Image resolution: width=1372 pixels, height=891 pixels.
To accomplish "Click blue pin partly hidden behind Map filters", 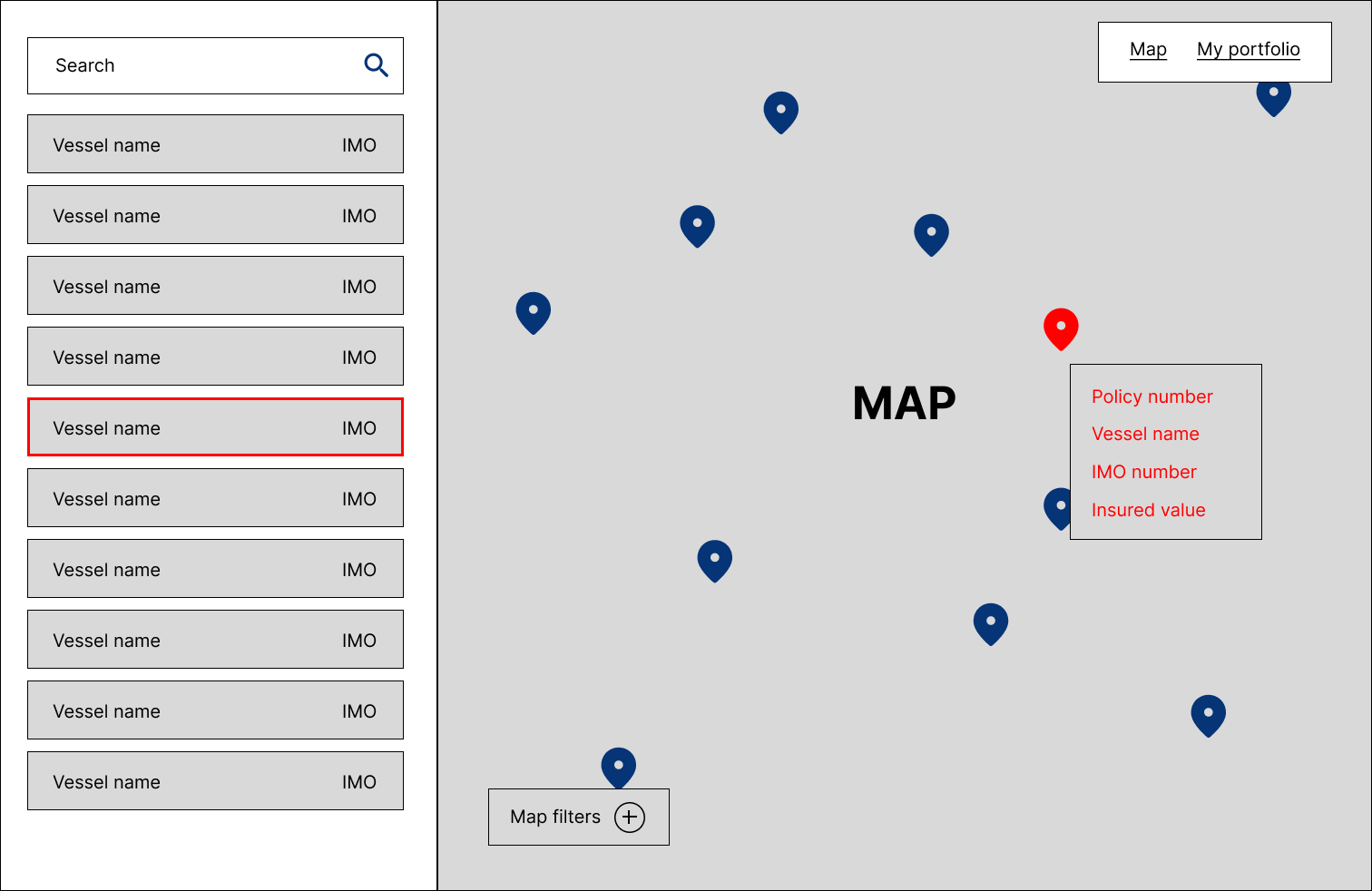I will pyautogui.click(x=618, y=765).
